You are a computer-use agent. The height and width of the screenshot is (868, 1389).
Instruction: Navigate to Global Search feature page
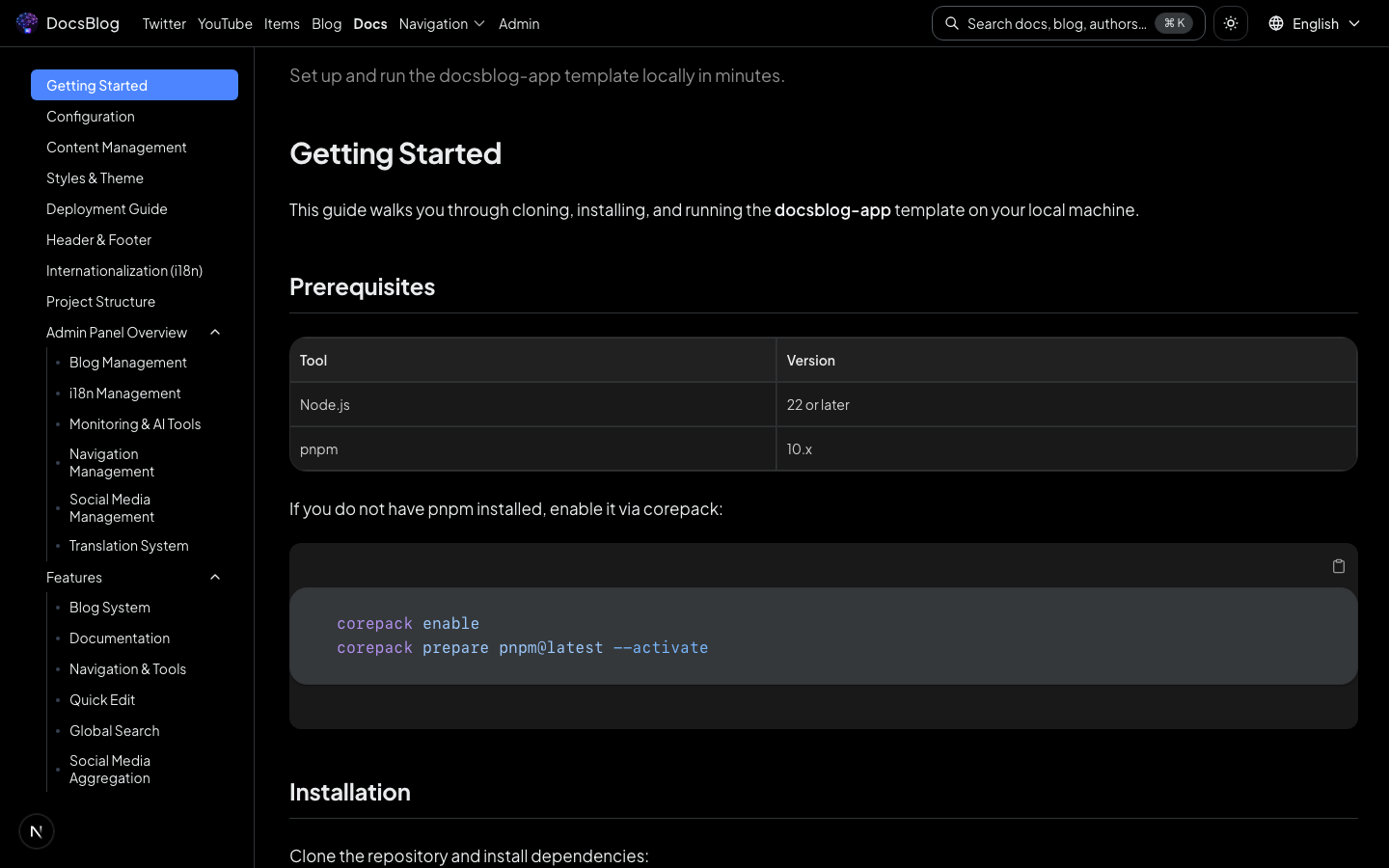click(115, 731)
